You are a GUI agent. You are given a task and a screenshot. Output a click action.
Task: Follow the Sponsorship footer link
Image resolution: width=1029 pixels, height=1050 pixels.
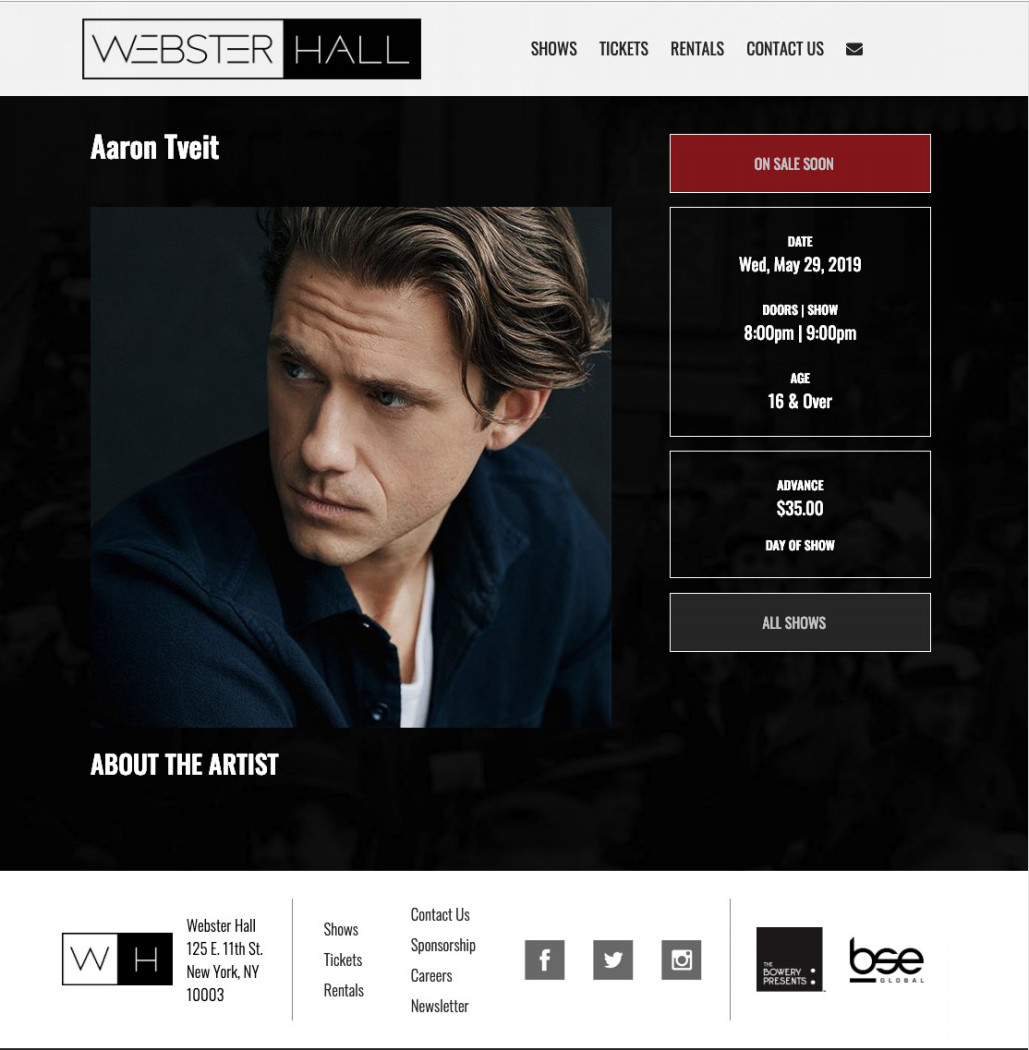[443, 945]
